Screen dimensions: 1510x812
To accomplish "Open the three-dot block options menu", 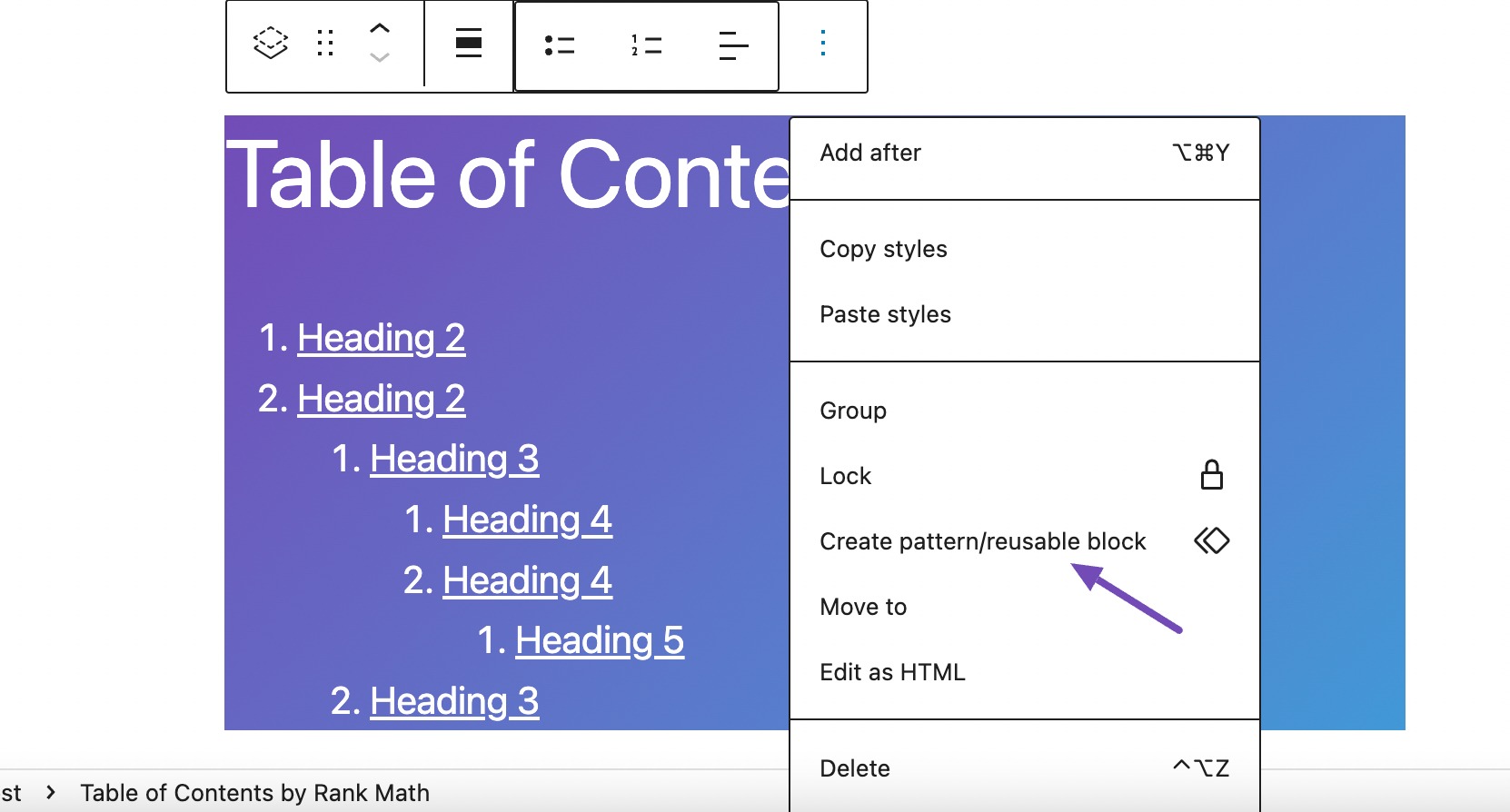I will pyautogui.click(x=823, y=43).
